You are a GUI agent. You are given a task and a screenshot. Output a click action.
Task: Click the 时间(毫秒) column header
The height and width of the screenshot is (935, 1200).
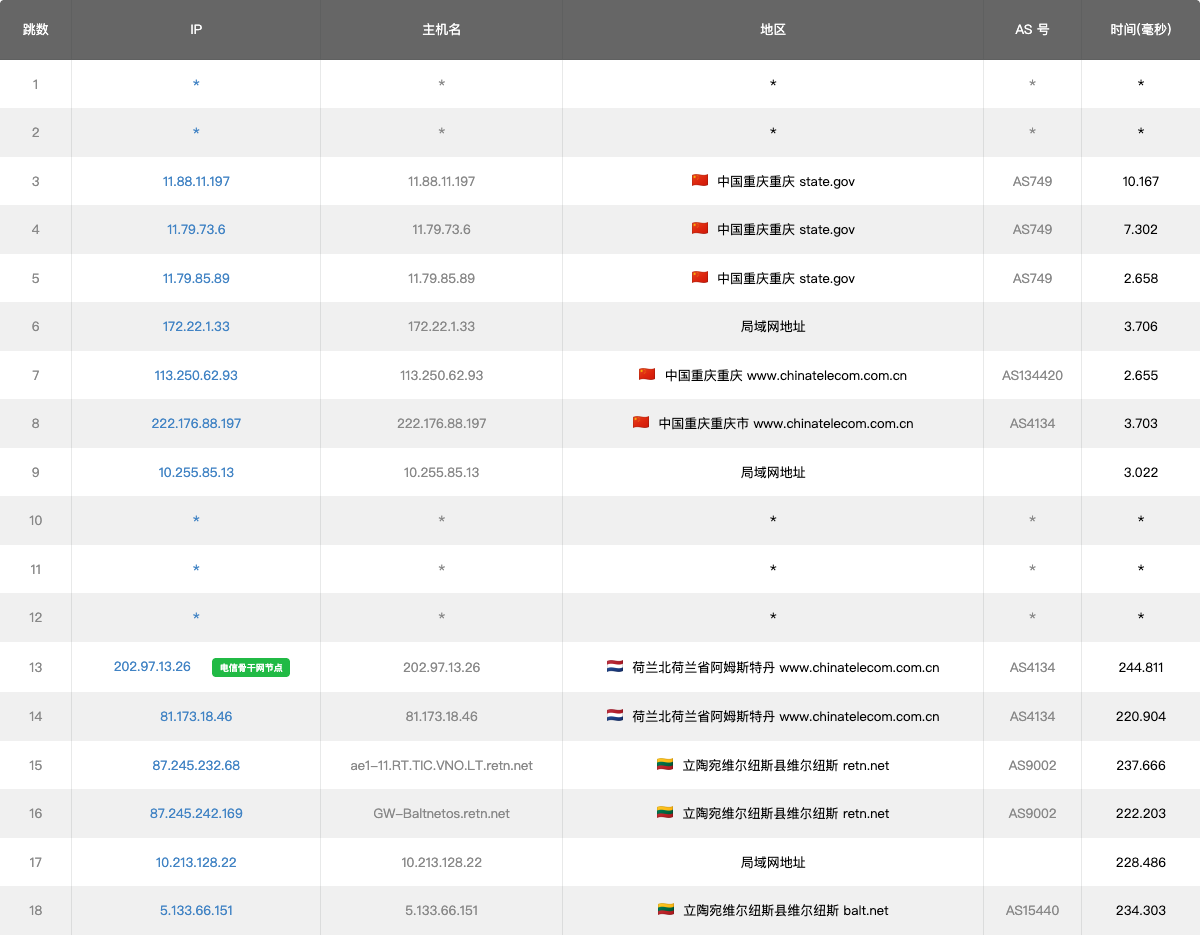click(x=1140, y=30)
